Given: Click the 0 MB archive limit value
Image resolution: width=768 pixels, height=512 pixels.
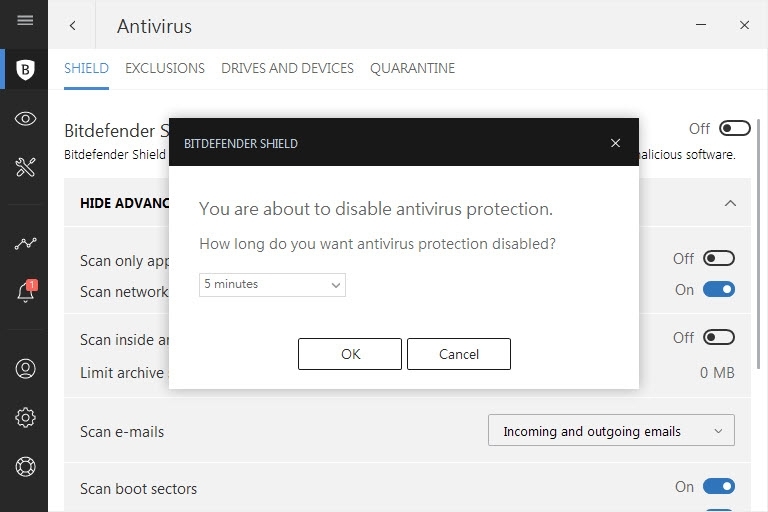Looking at the screenshot, I should [717, 373].
